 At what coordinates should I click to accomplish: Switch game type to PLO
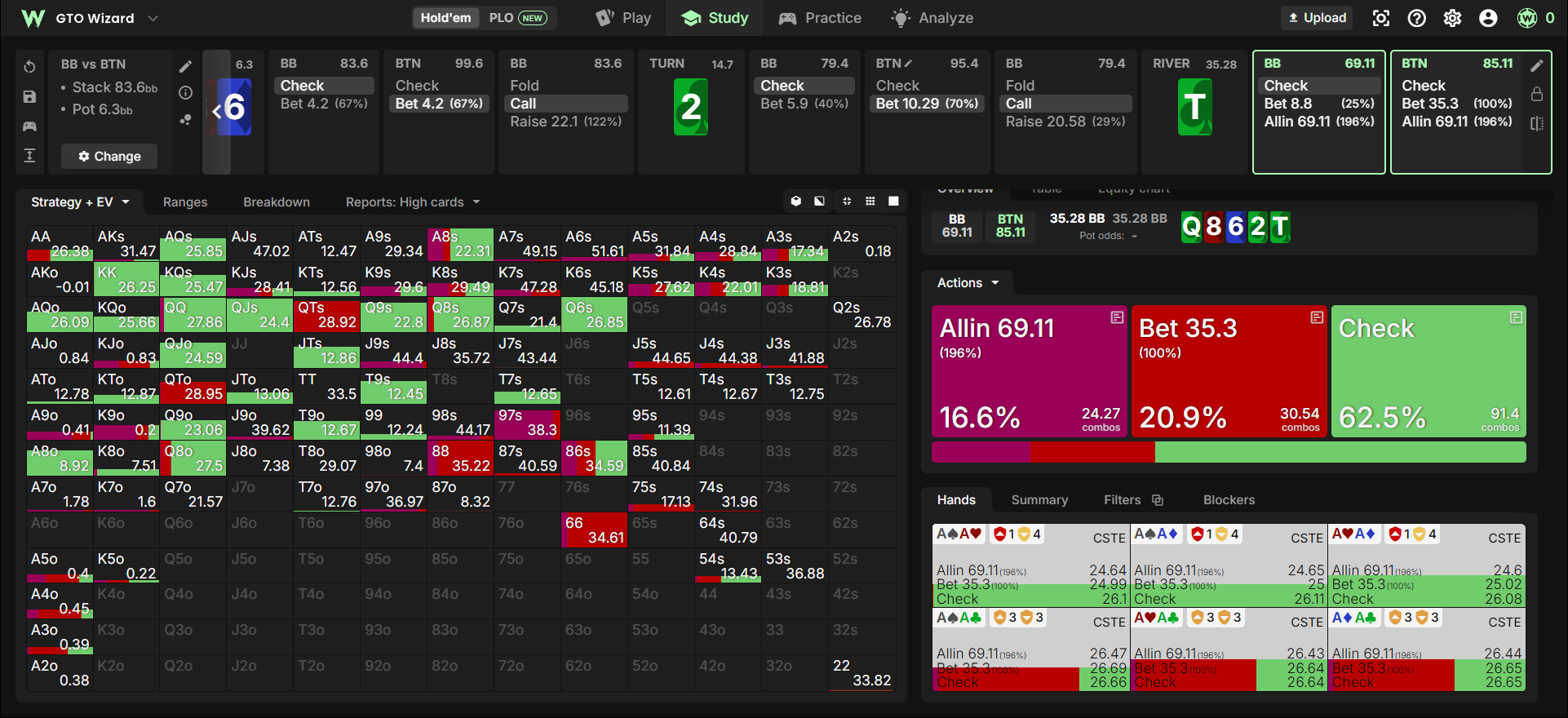tap(517, 18)
